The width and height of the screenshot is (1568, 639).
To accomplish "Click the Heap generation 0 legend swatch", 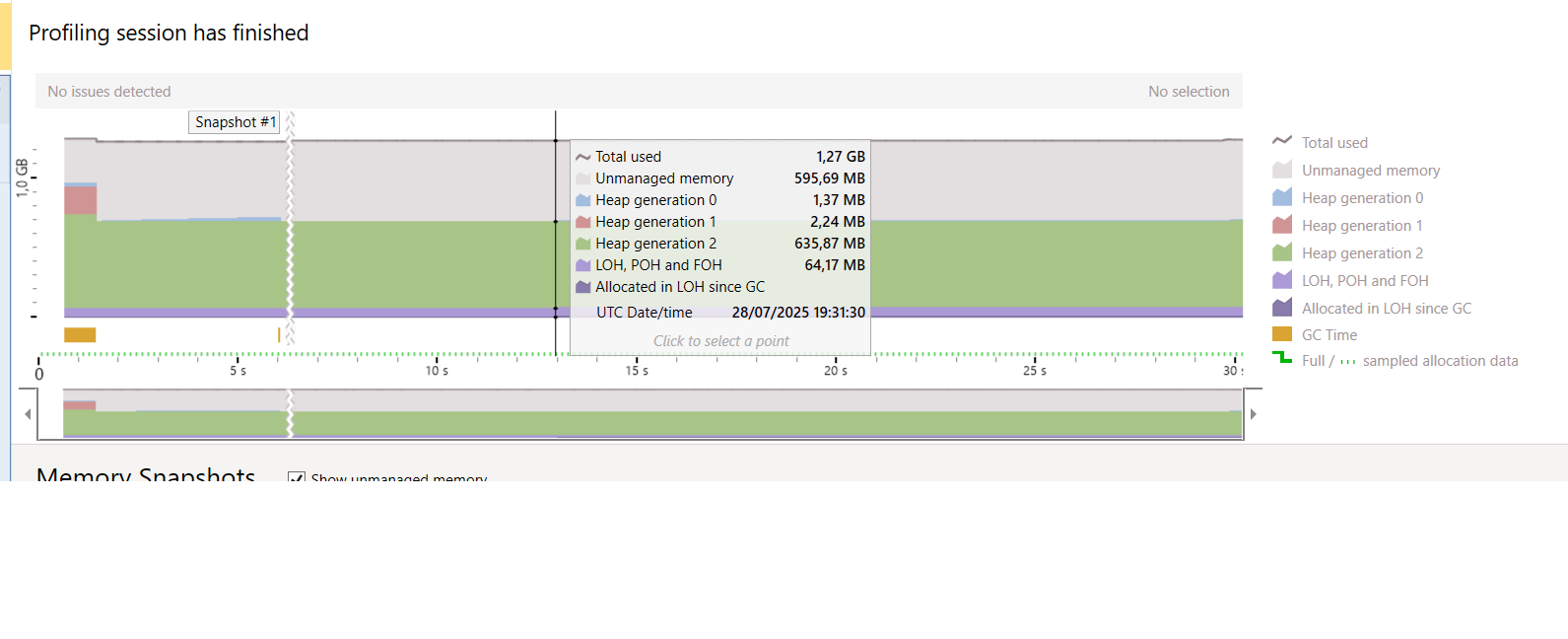I will [x=1281, y=197].
